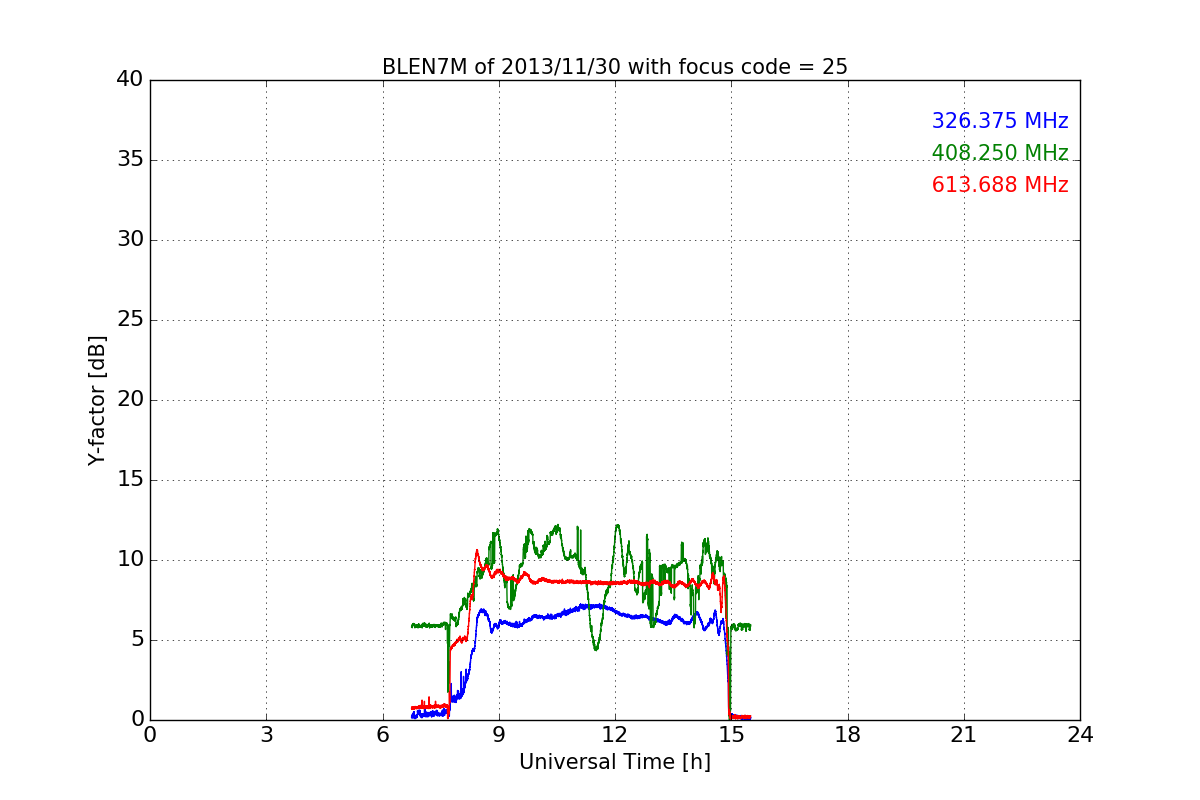1200x800 pixels.
Task: Click y-axis tick value 40
Action: pos(130,80)
